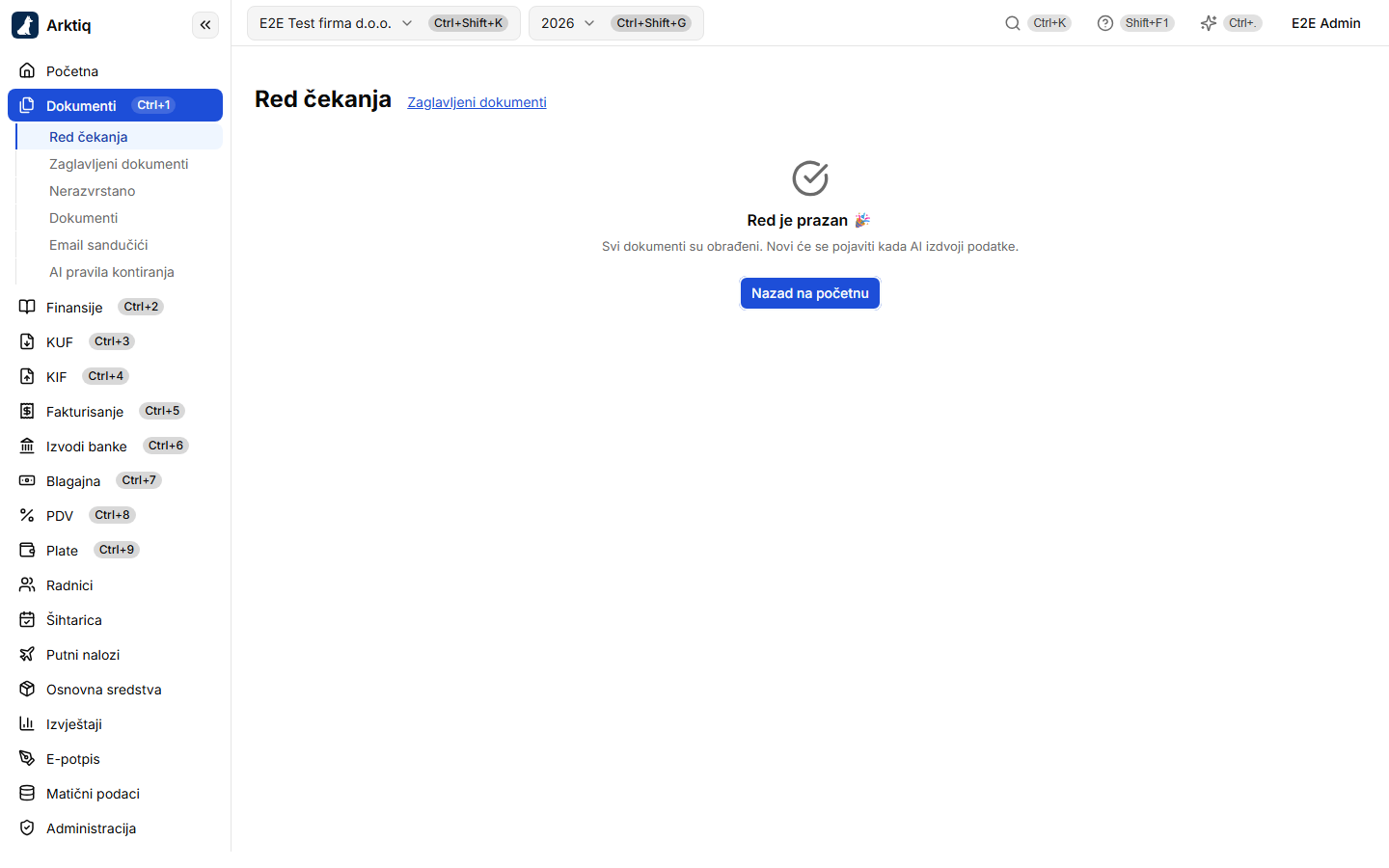Screen dimensions: 1389x868
Task: Open the PDV percent icon
Action: click(x=27, y=515)
